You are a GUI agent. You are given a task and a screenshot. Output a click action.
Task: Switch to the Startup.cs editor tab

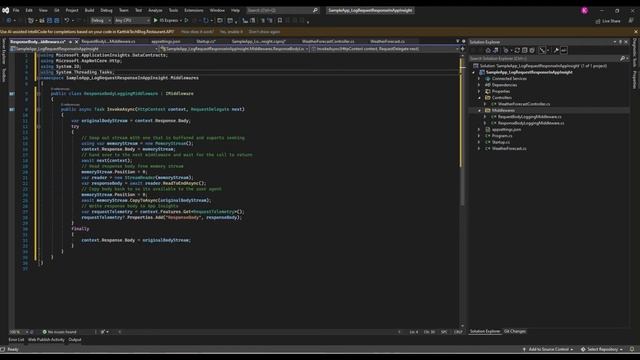[206, 42]
